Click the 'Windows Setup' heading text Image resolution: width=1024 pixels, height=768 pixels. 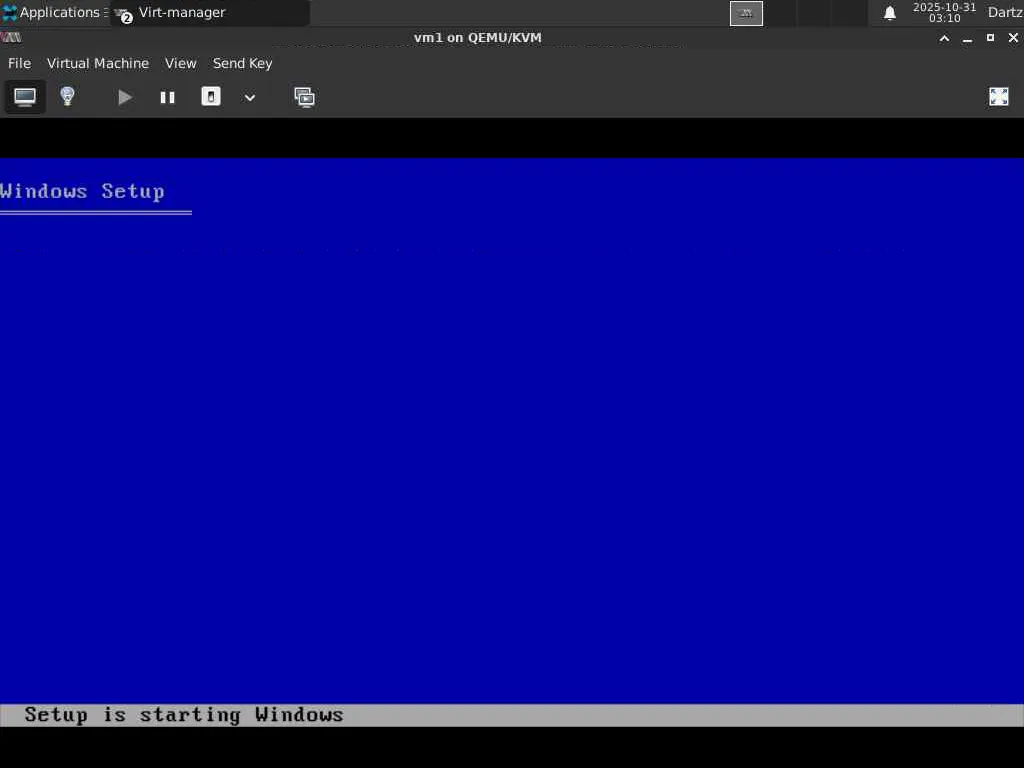(82, 191)
